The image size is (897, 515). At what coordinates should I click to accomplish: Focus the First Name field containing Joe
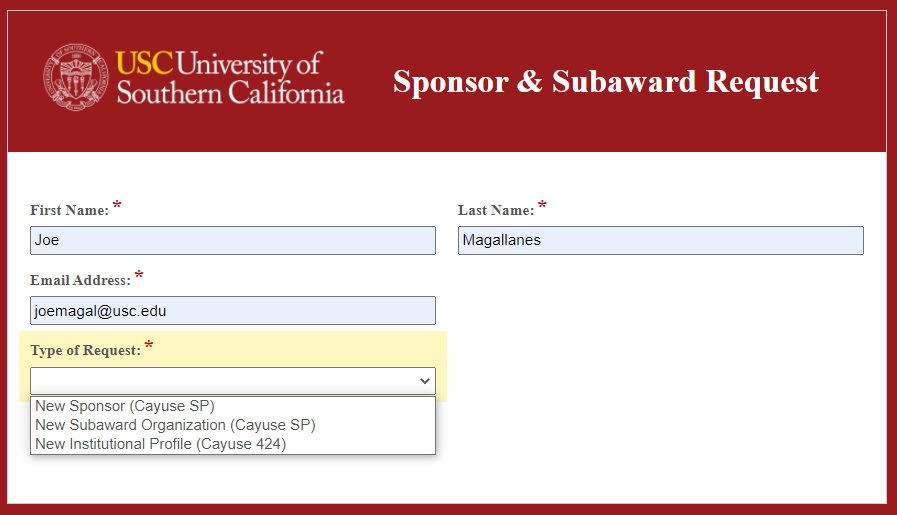(233, 240)
